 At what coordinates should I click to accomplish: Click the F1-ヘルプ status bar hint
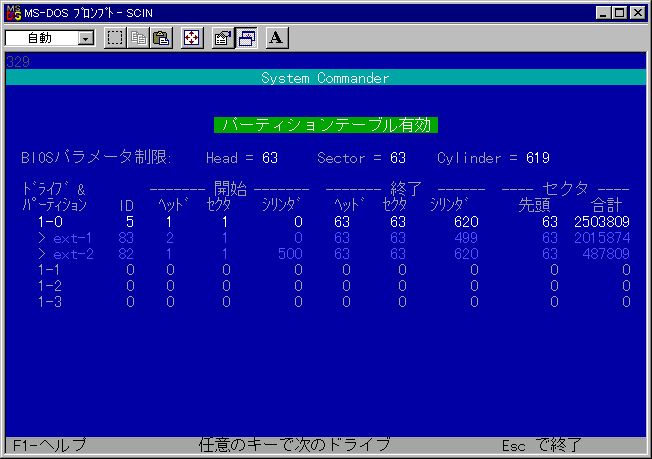click(x=49, y=445)
